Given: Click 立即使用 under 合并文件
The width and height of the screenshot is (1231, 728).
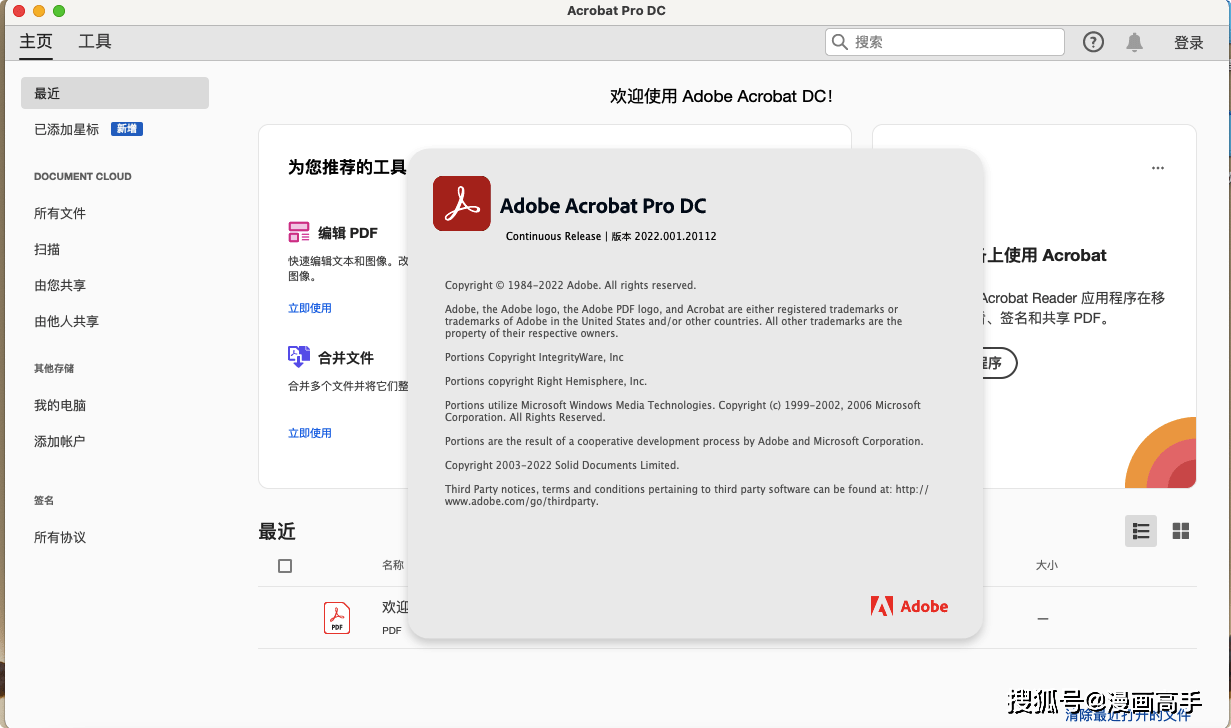Looking at the screenshot, I should click(x=310, y=433).
